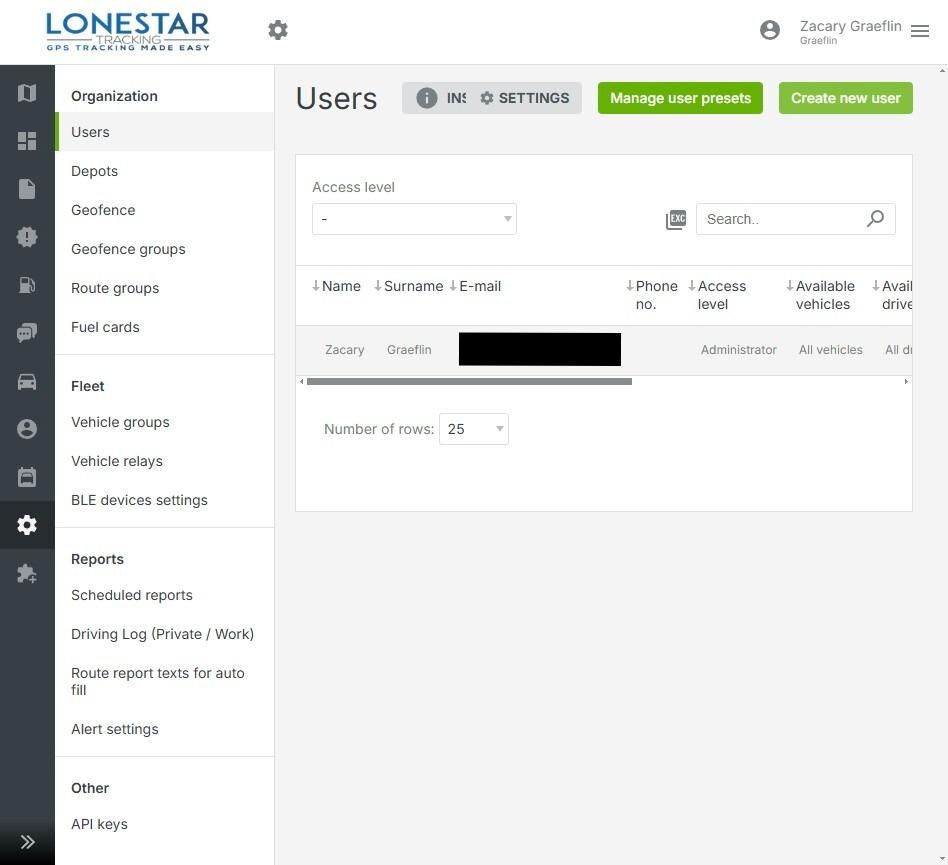
Task: Expand the sidebar with double chevron
Action: pos(27,842)
